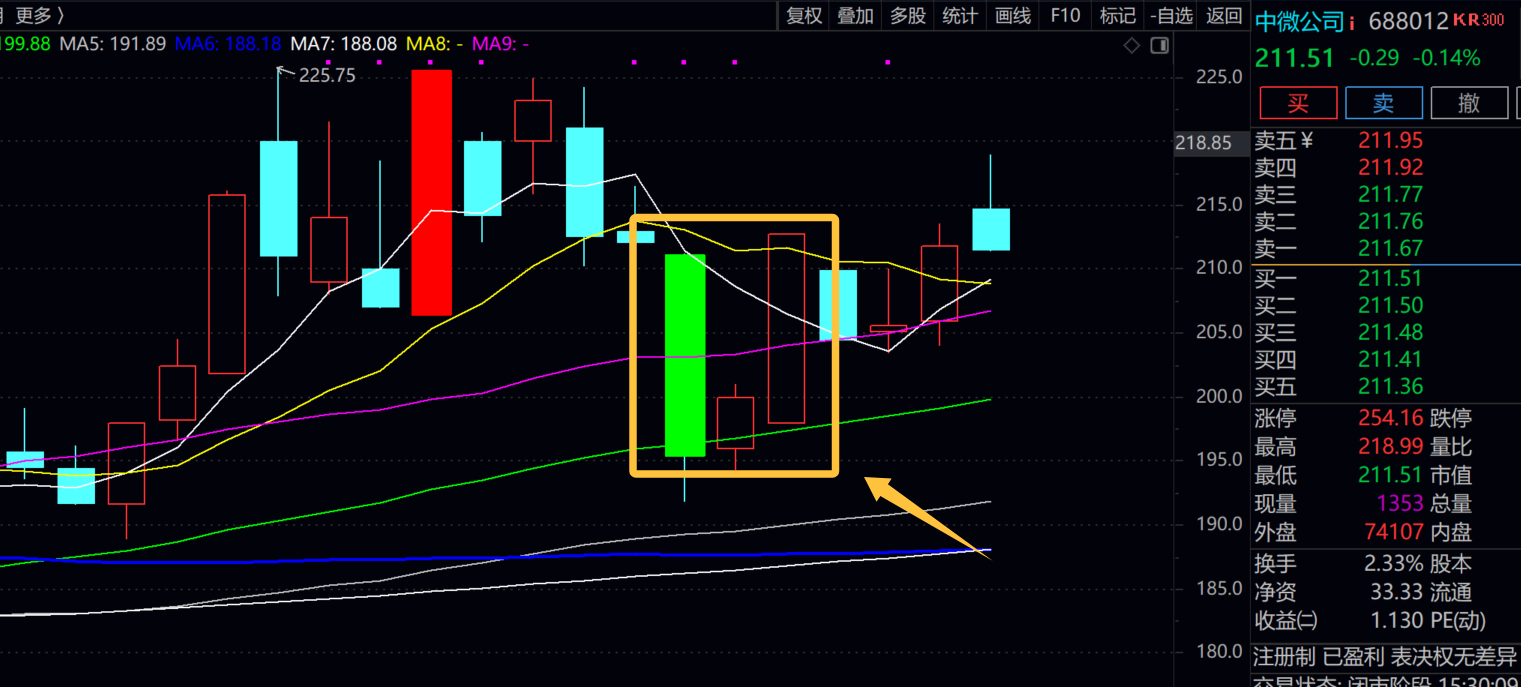The height and width of the screenshot is (687, 1521).
Task: Toggle the 复权 price adjustment option
Action: pyautogui.click(x=804, y=15)
